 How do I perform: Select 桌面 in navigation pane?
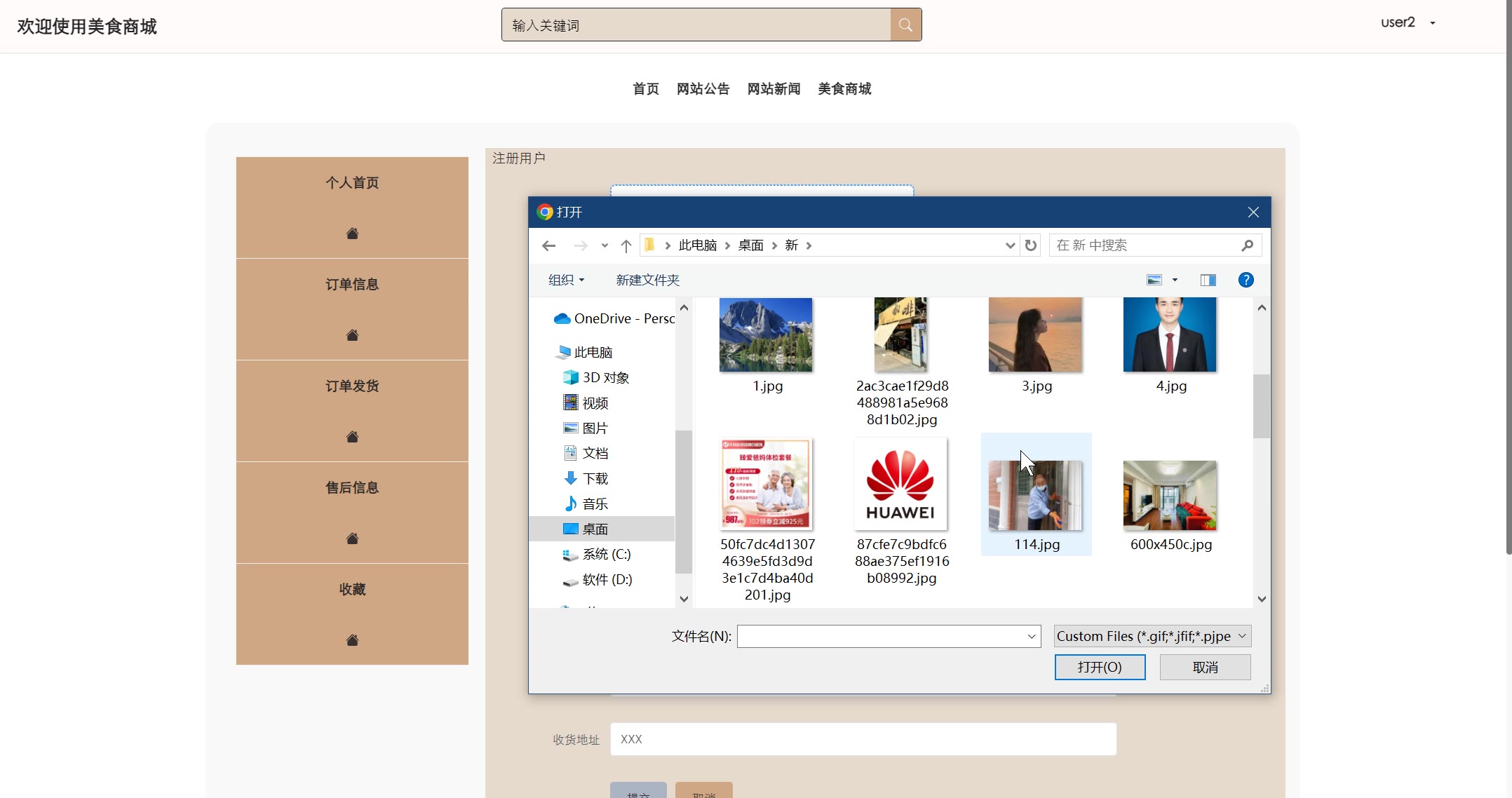click(x=602, y=529)
